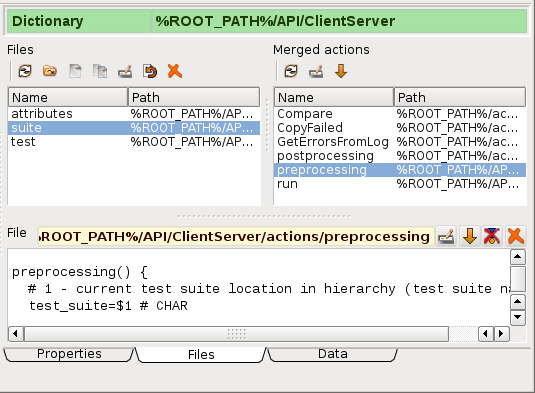Click the code editor horizontal scrollbar
The image size is (535, 393).
(x=236, y=334)
